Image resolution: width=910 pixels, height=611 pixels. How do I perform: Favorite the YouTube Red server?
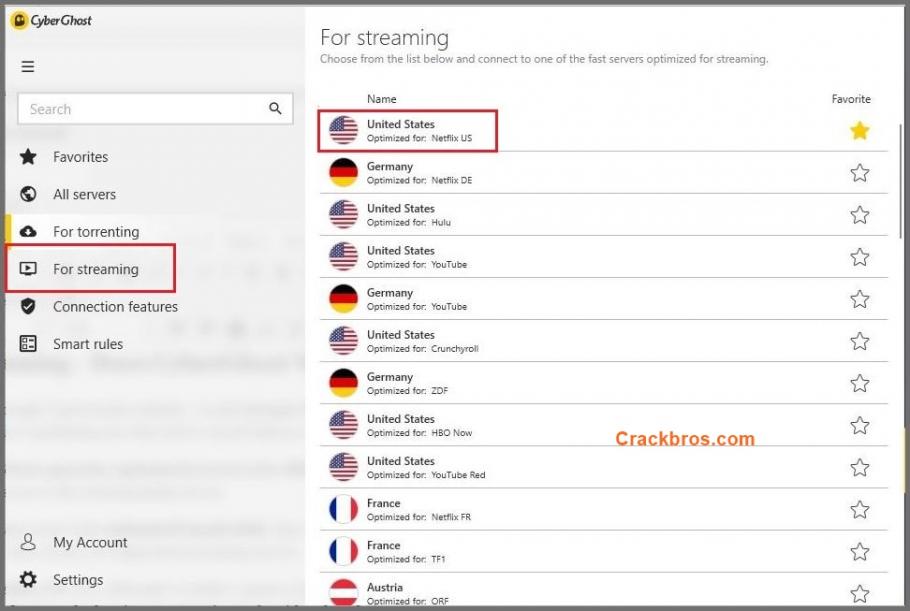[x=860, y=467]
